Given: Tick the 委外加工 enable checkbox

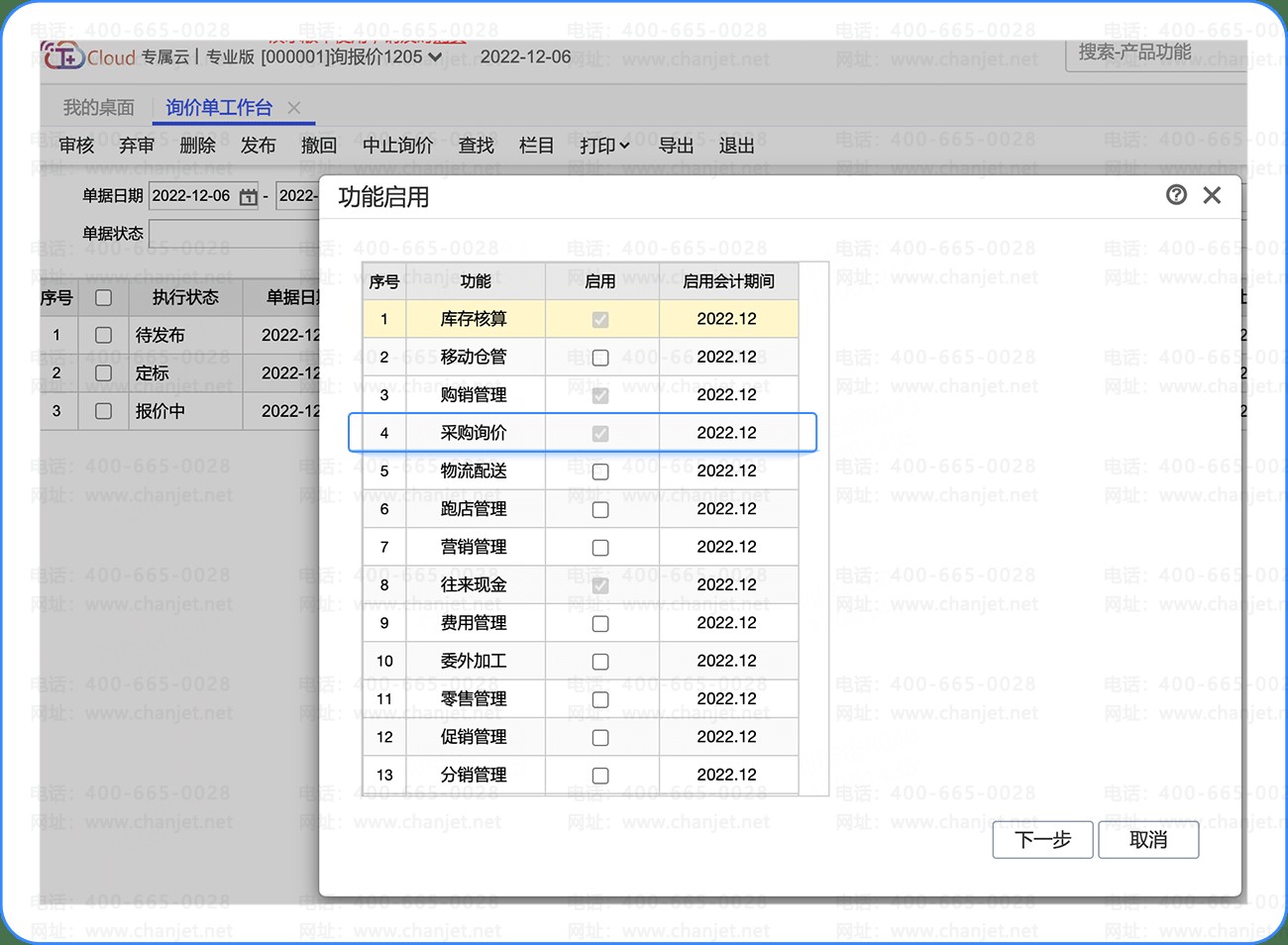Looking at the screenshot, I should coord(600,662).
